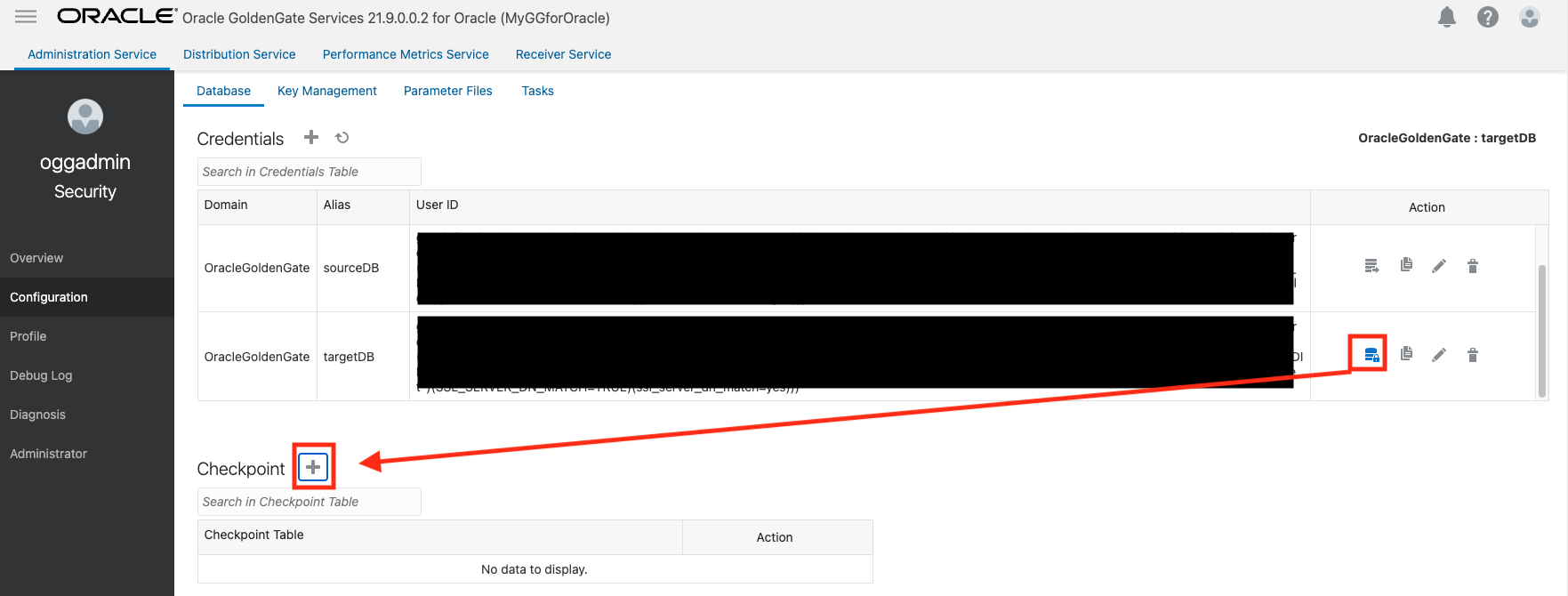Click the Domain column header
1568x596 pixels.
click(257, 205)
